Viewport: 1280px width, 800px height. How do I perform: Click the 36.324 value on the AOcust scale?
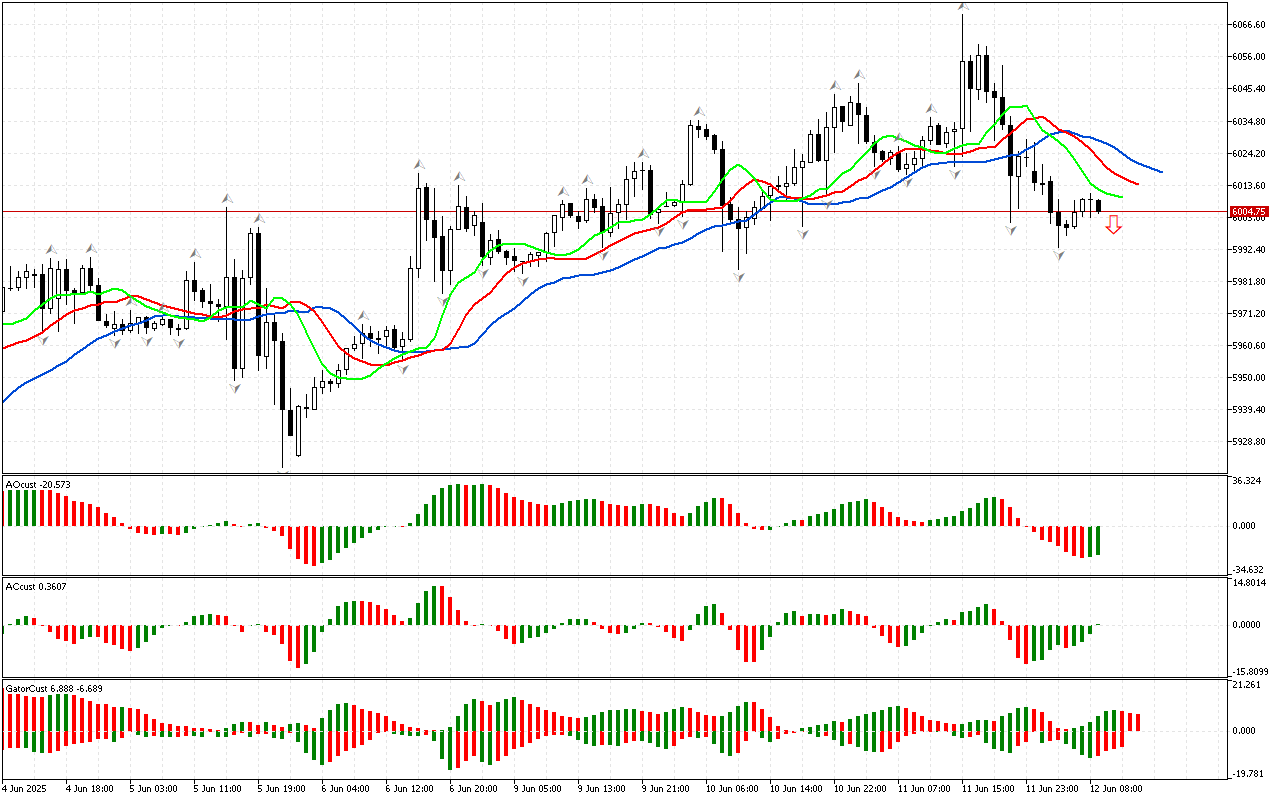coord(1247,482)
